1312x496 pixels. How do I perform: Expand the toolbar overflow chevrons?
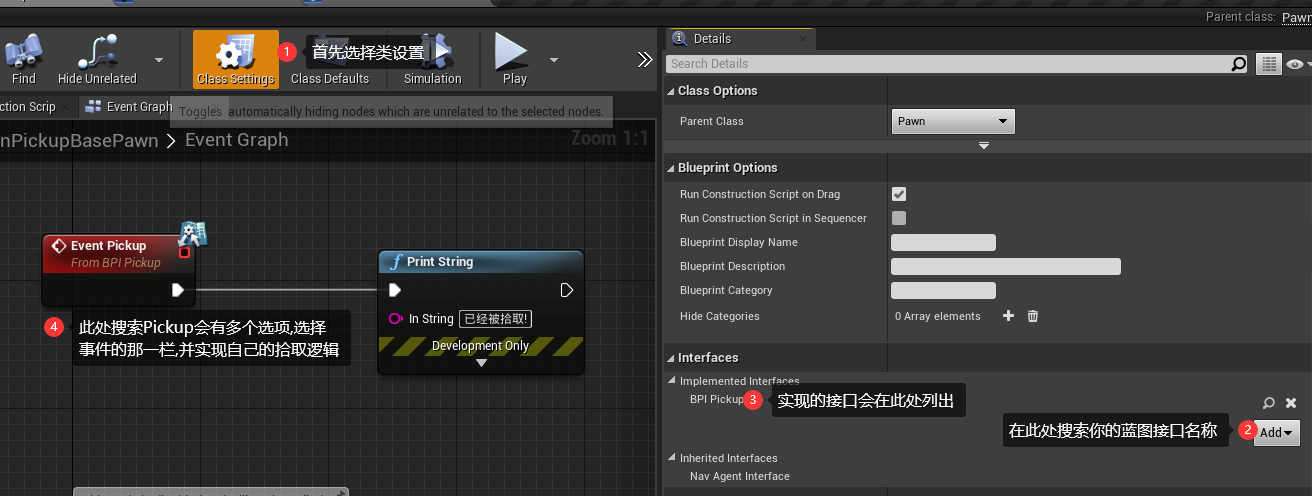pyautogui.click(x=645, y=59)
